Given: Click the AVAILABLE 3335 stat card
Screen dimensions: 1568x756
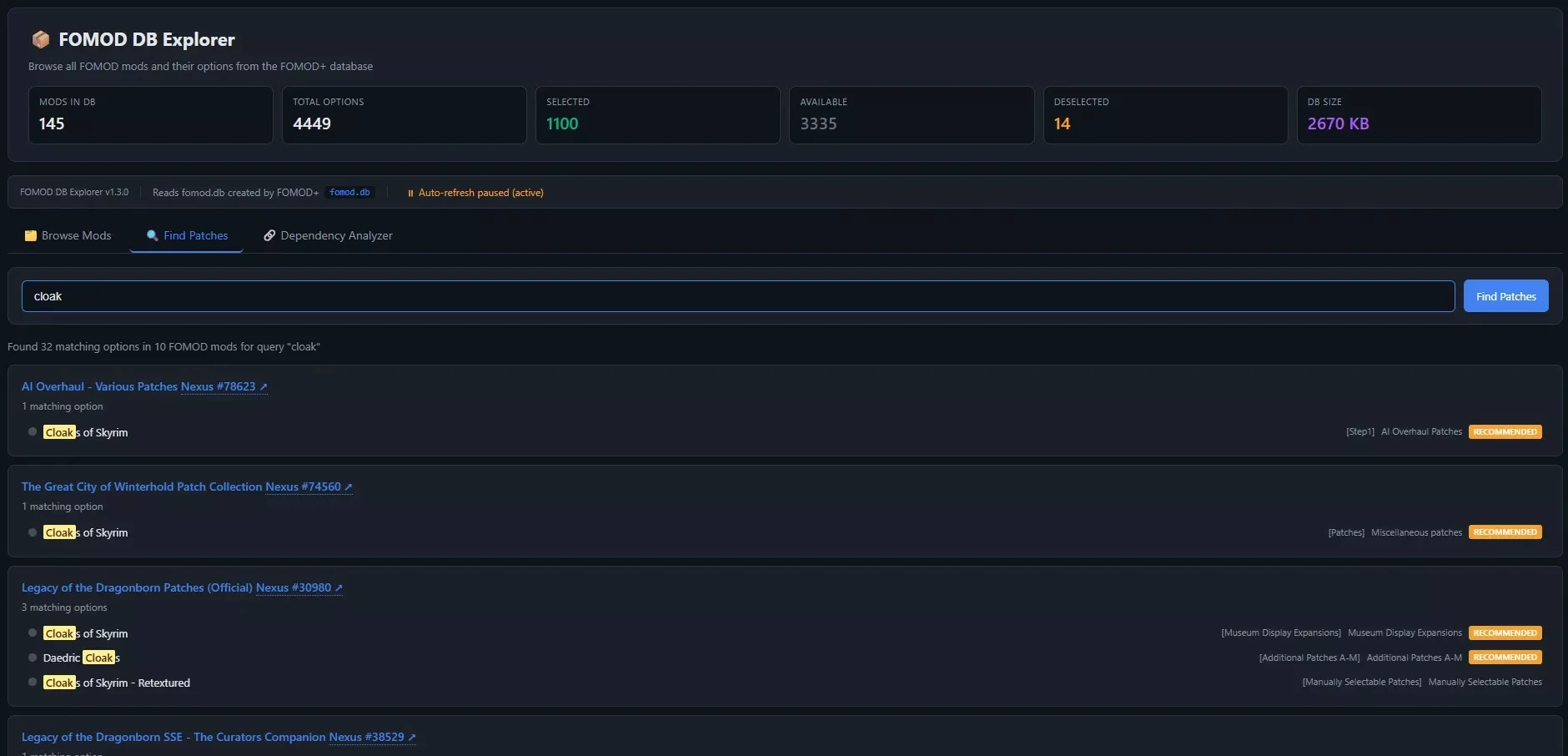Looking at the screenshot, I should click(912, 115).
